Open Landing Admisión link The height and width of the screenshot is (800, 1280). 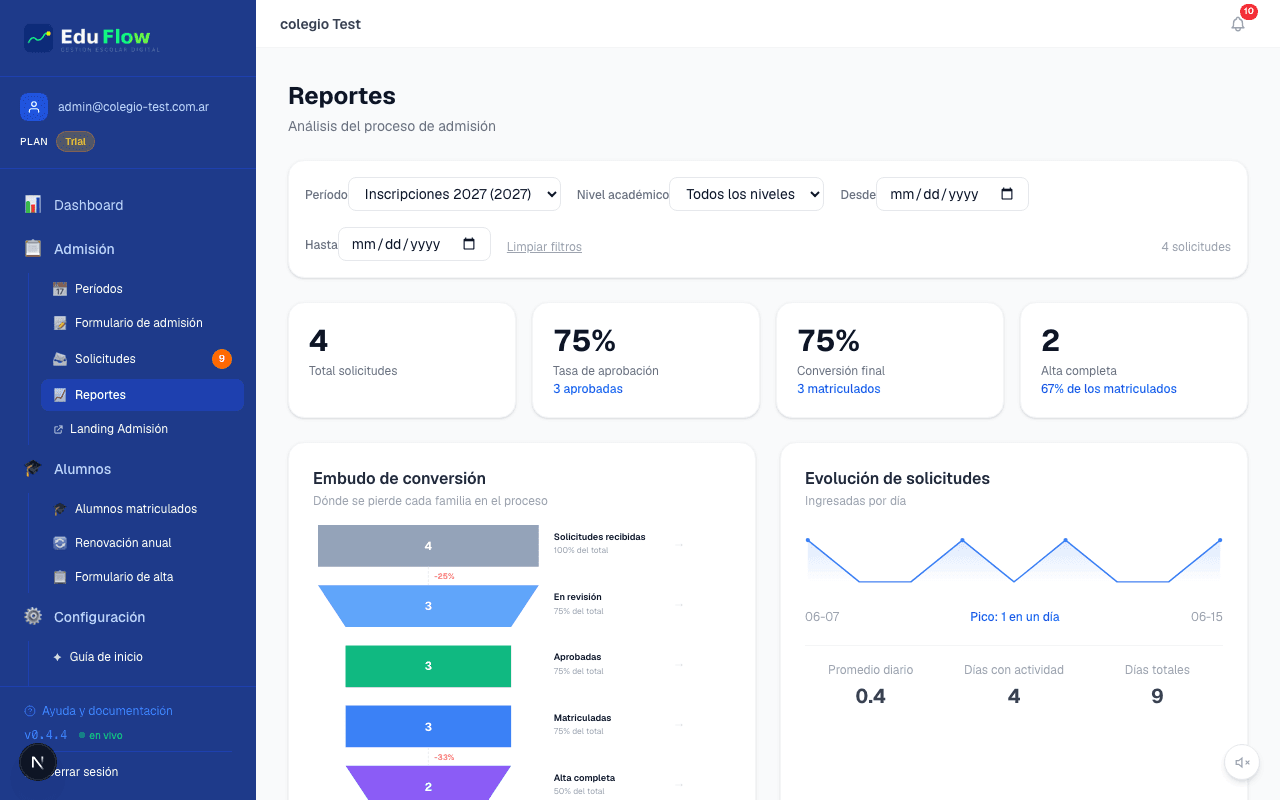pos(142,429)
